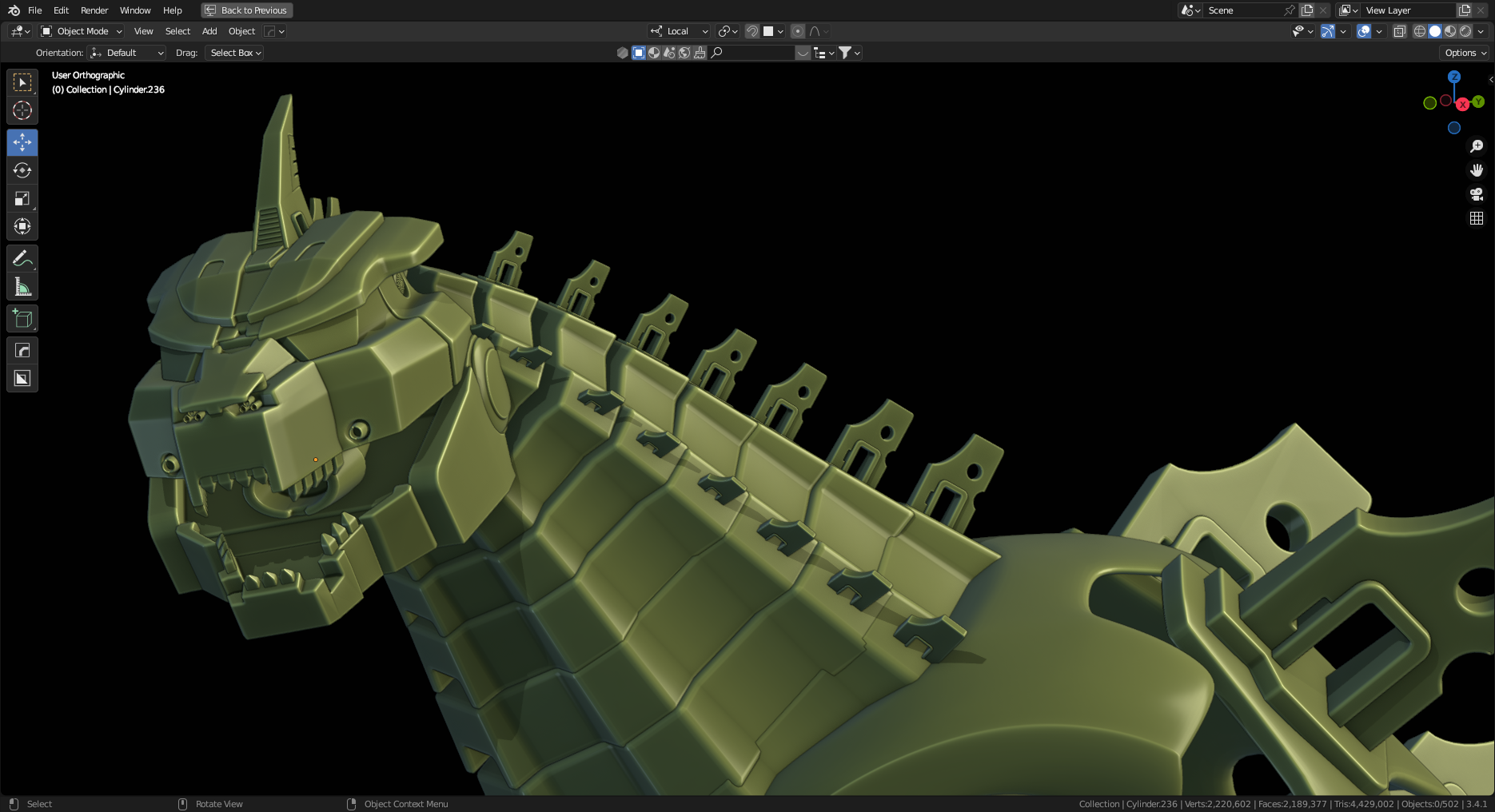This screenshot has width=1495, height=812.
Task: Open the viewport View menu
Action: coord(144,31)
